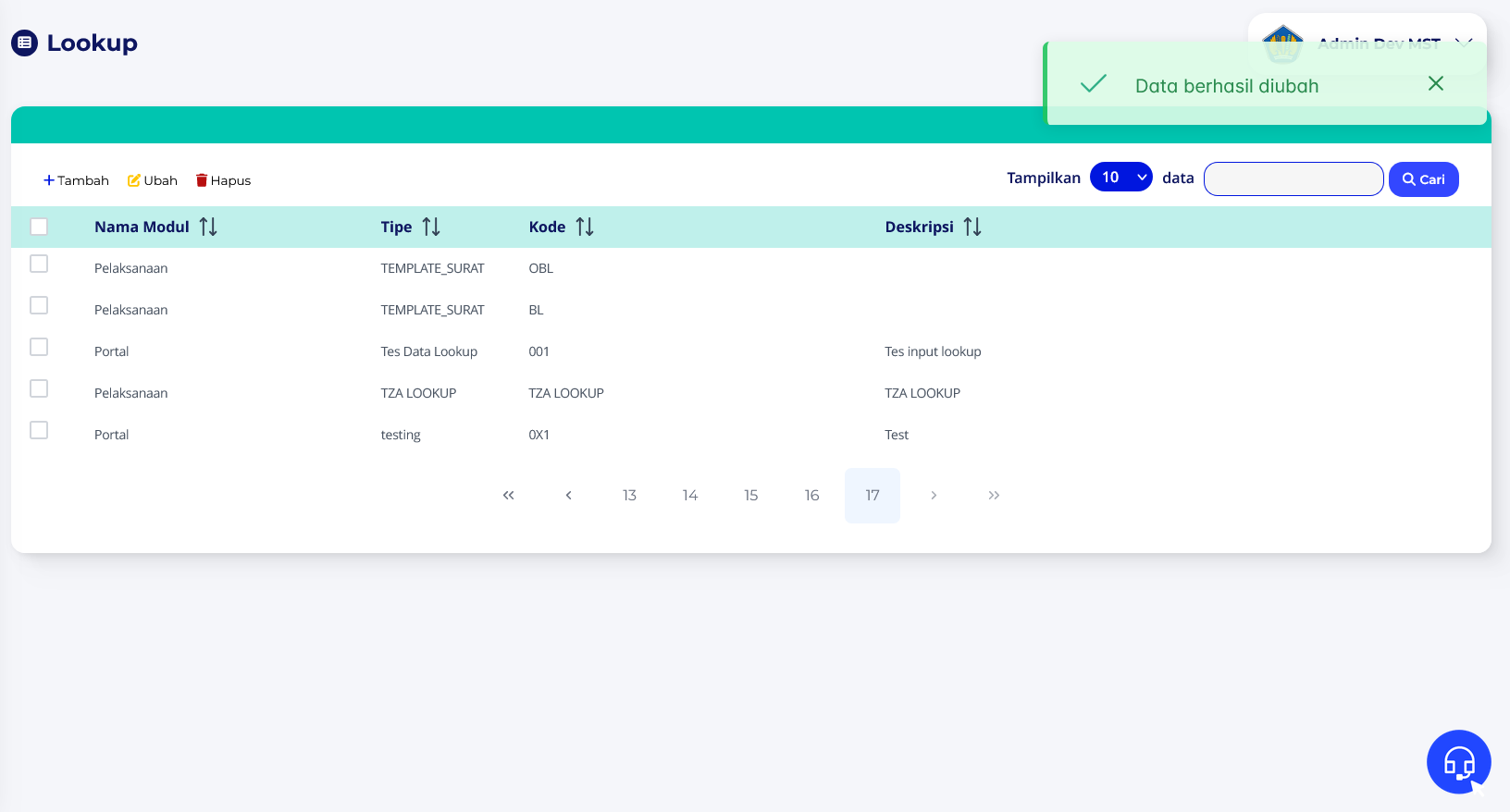Screen dimensions: 1510x812
Task: Open the headset support chat icon
Action: pos(1458,762)
